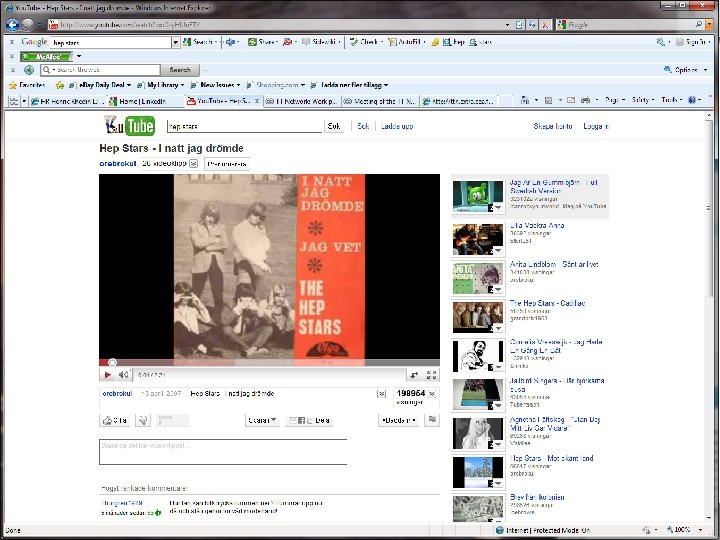Switch video to fullscreen mode
This screenshot has width=720, height=540.
pos(431,375)
